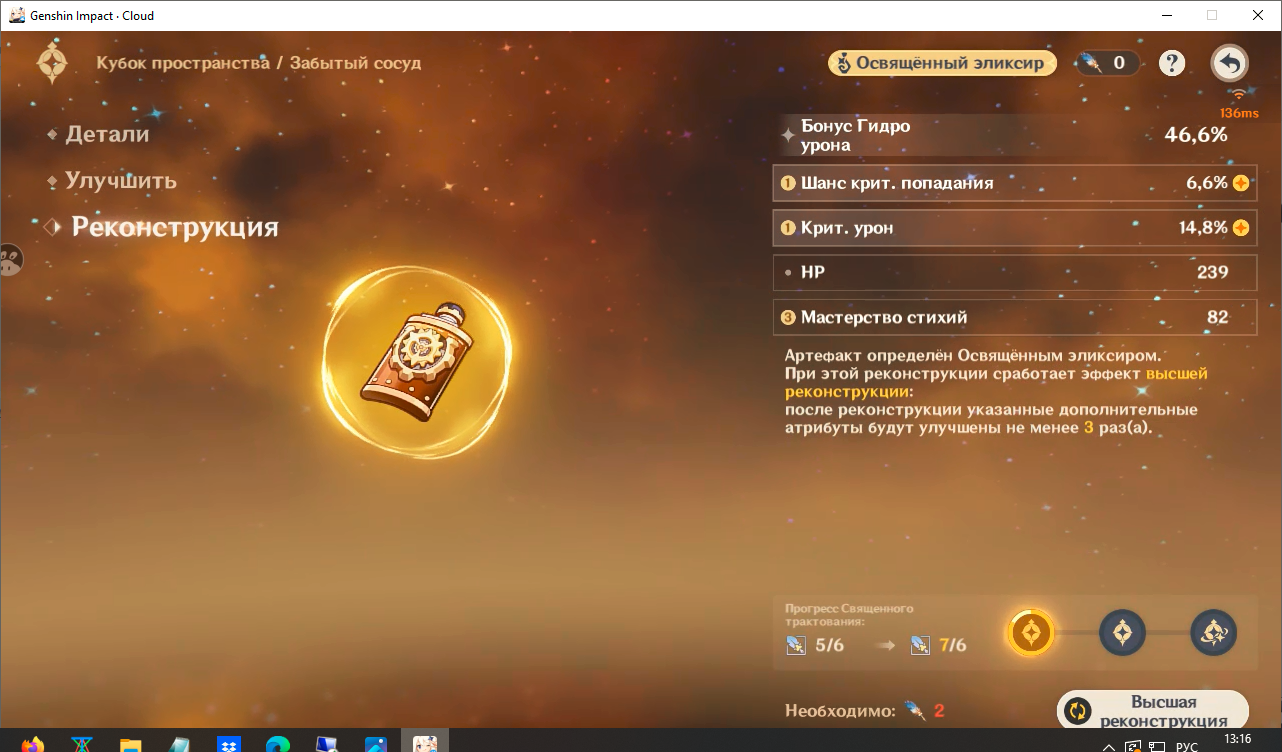Click the sync tray icon with orange dot

pyautogui.click(x=1133, y=746)
